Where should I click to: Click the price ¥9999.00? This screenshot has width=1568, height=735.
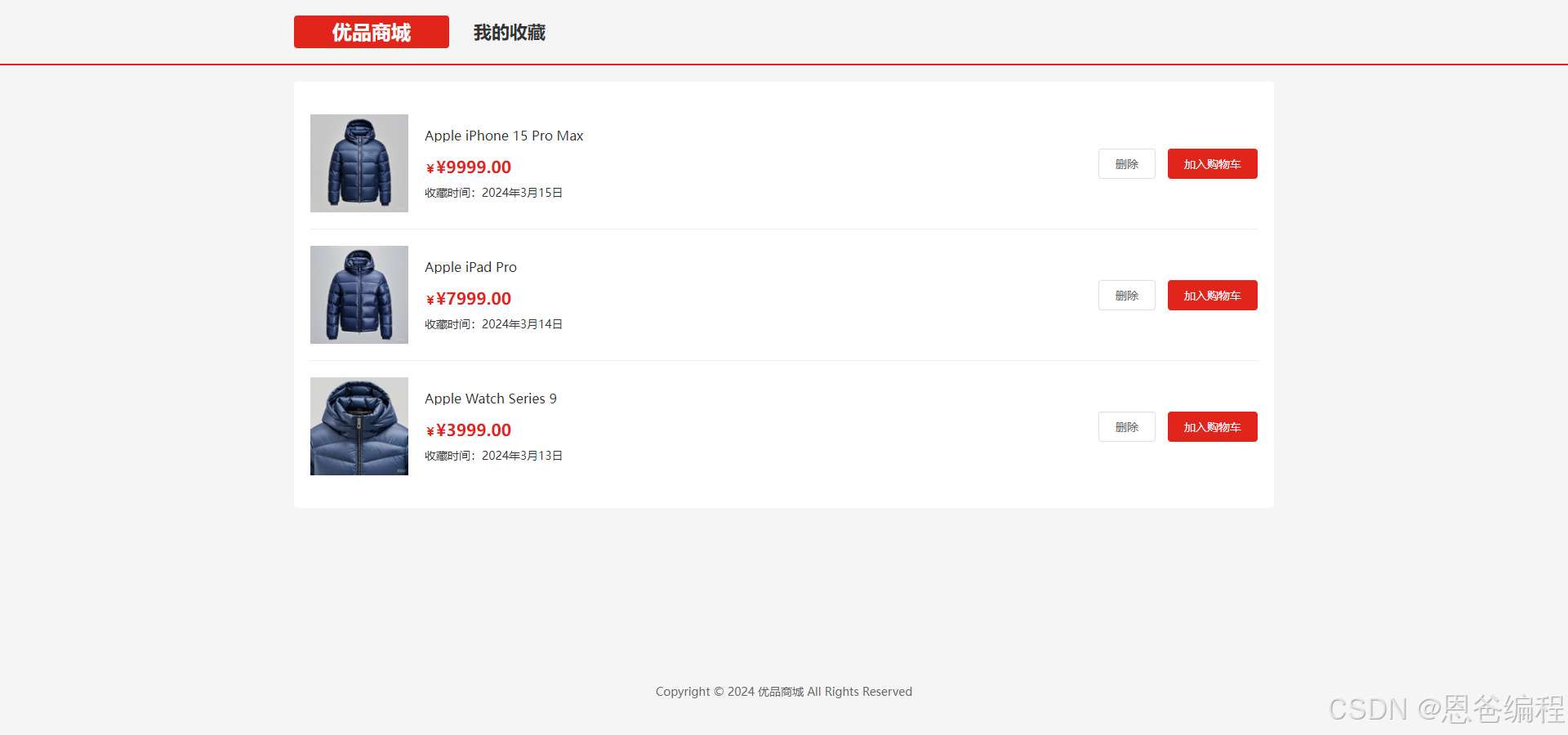(x=469, y=167)
